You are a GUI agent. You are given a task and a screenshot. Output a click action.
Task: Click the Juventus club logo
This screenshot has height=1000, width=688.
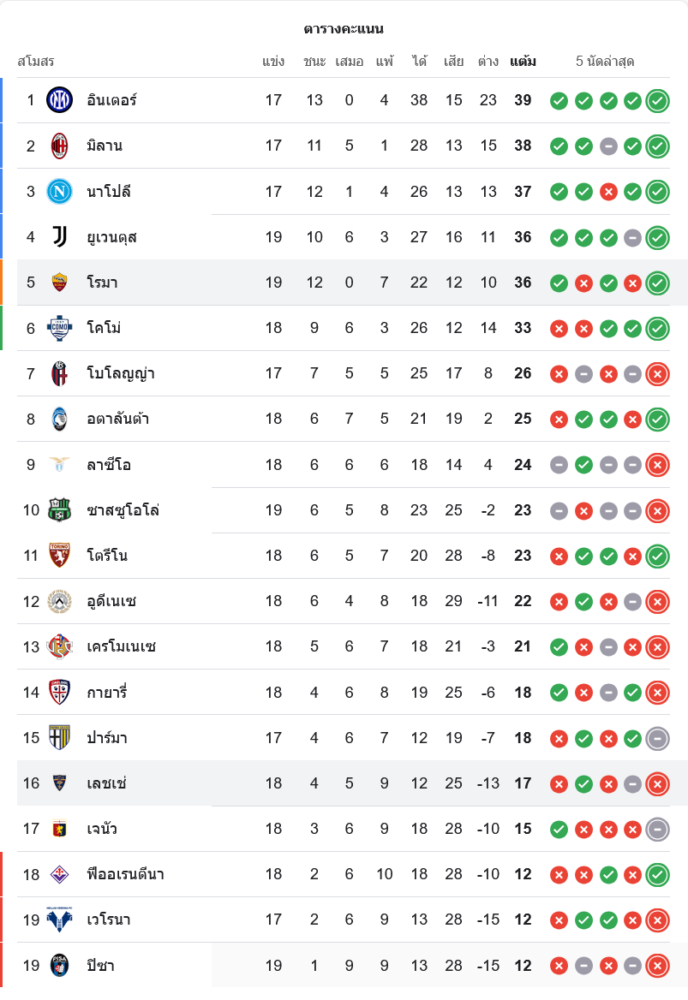coord(60,237)
